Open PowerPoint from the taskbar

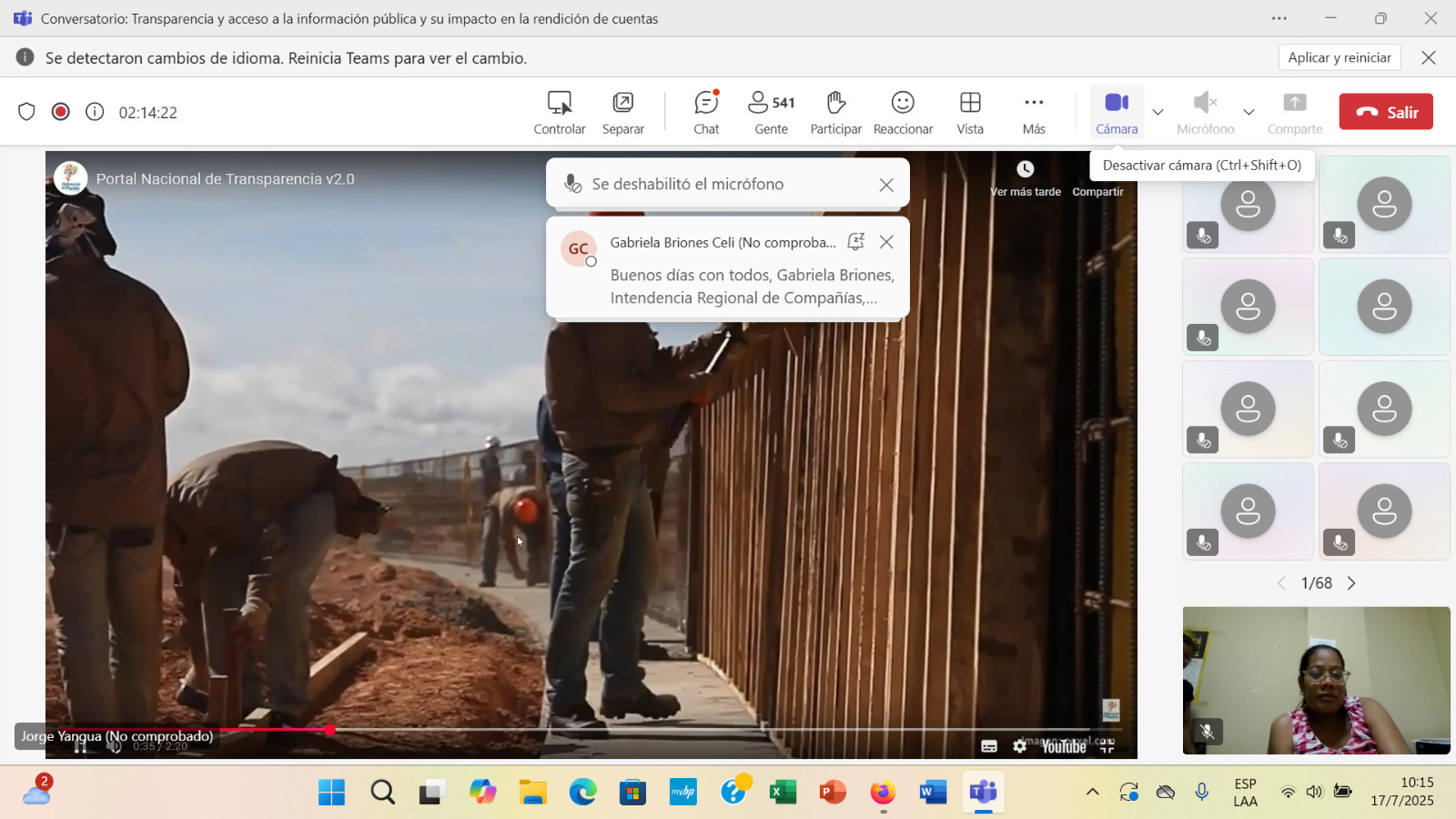pyautogui.click(x=832, y=793)
